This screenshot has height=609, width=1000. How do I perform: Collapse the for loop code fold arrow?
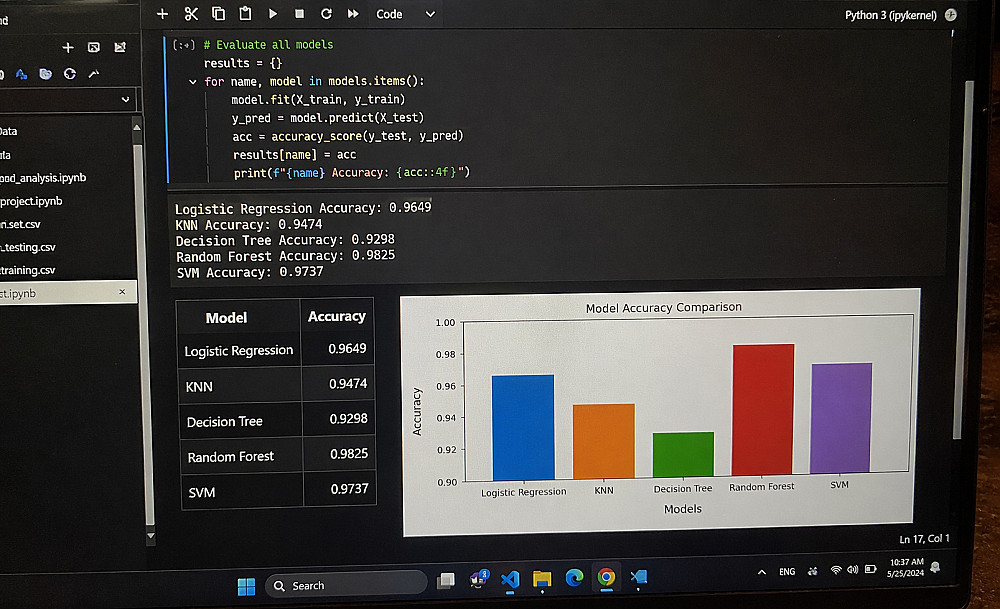tap(193, 82)
